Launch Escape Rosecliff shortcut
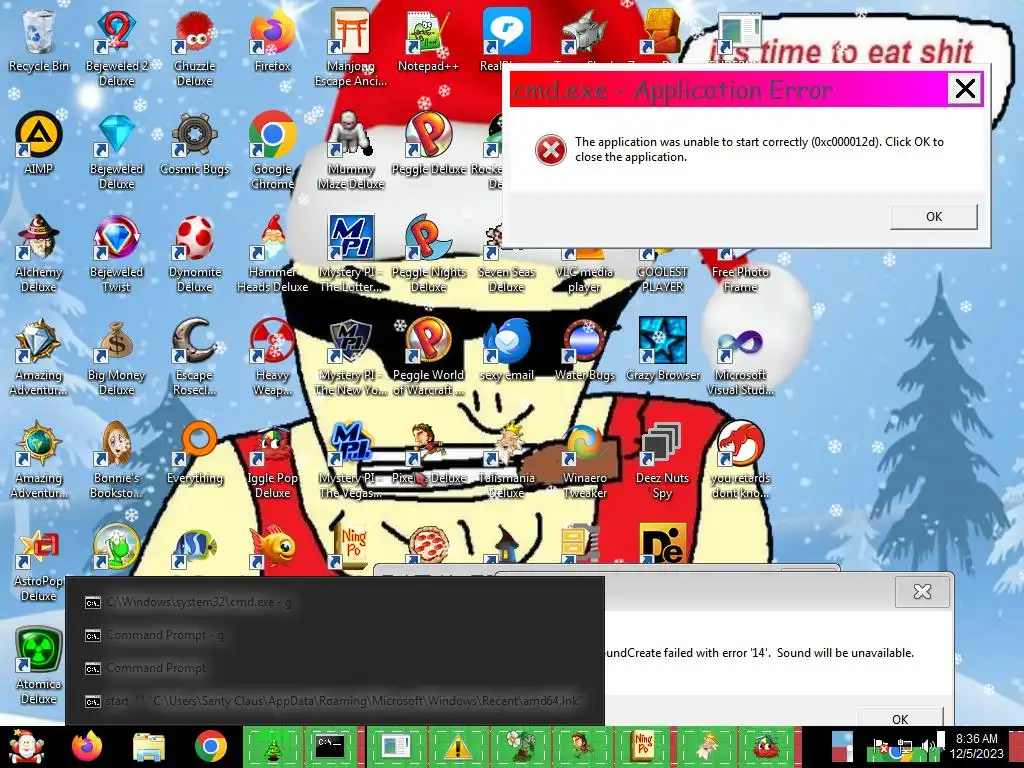 194,358
